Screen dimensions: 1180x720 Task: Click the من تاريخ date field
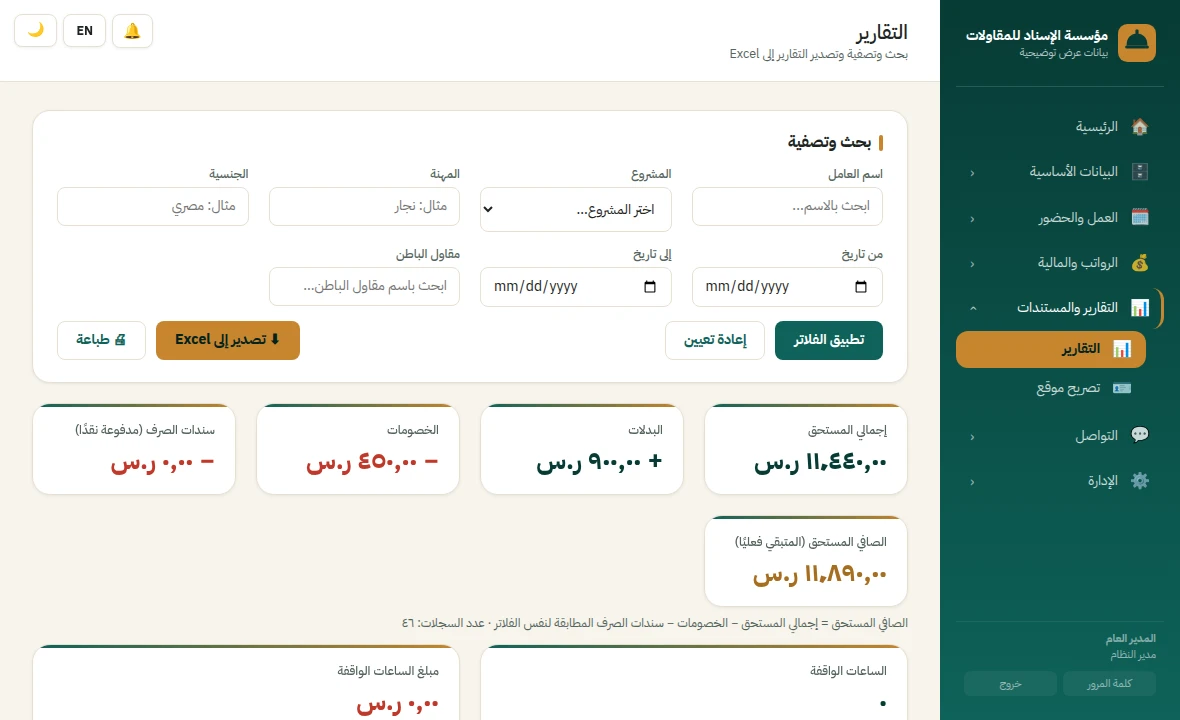[x=787, y=287]
